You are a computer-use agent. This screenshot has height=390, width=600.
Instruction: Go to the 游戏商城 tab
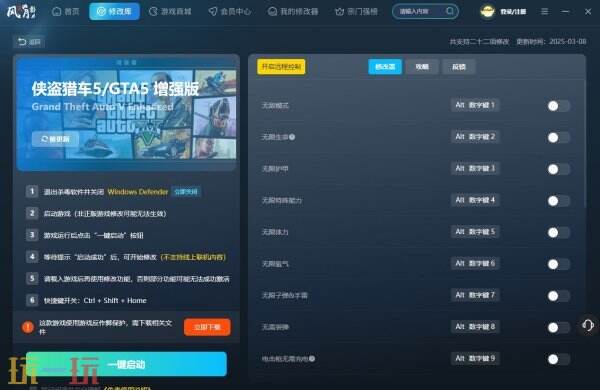[x=170, y=11]
